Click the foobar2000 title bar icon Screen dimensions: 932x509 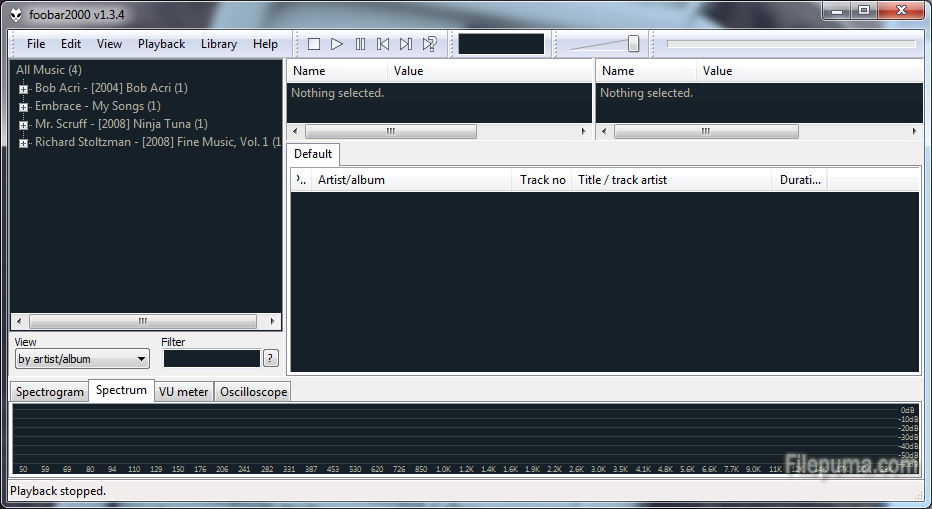(x=16, y=13)
